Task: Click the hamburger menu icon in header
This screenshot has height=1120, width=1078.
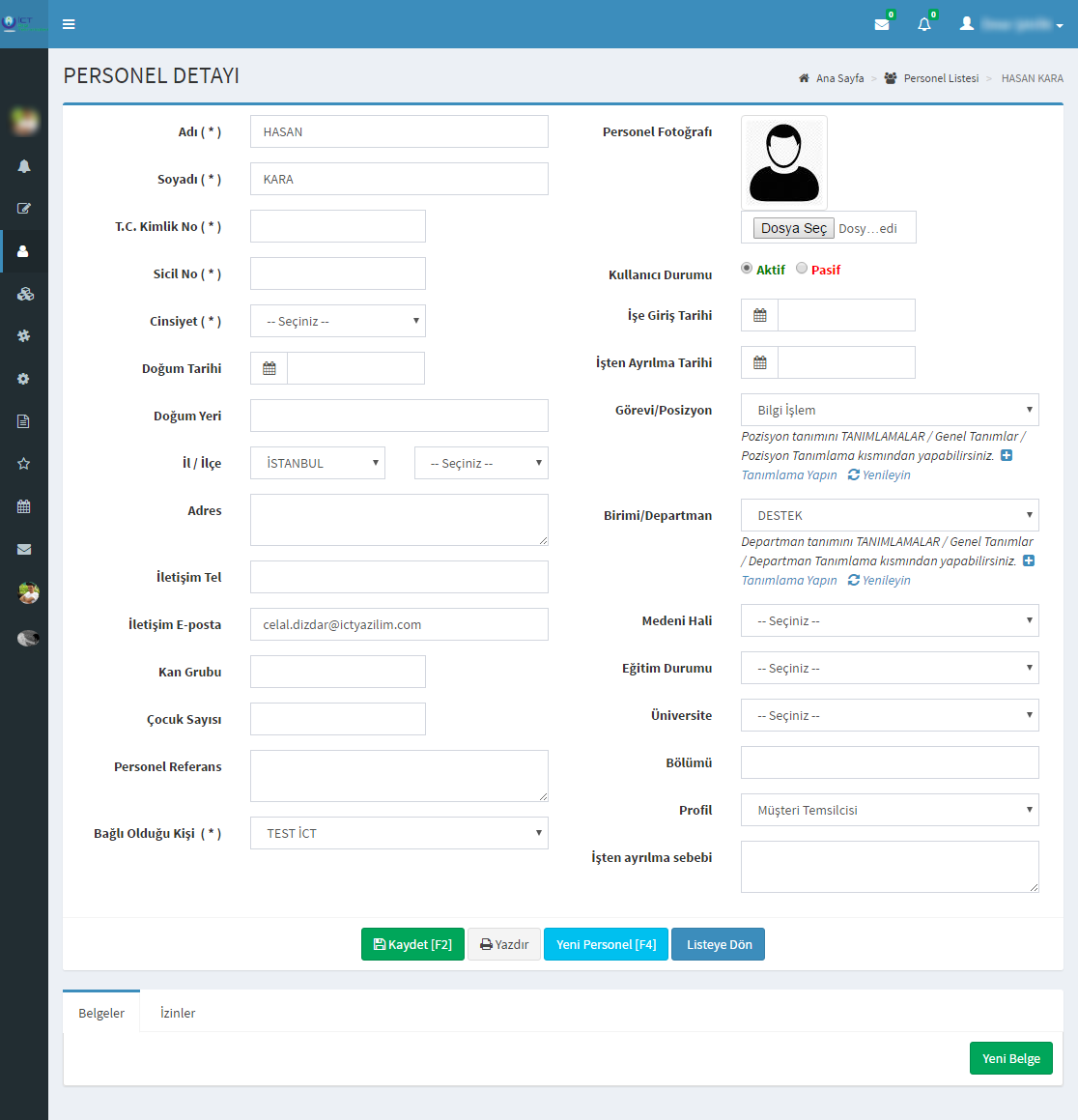Action: click(69, 24)
